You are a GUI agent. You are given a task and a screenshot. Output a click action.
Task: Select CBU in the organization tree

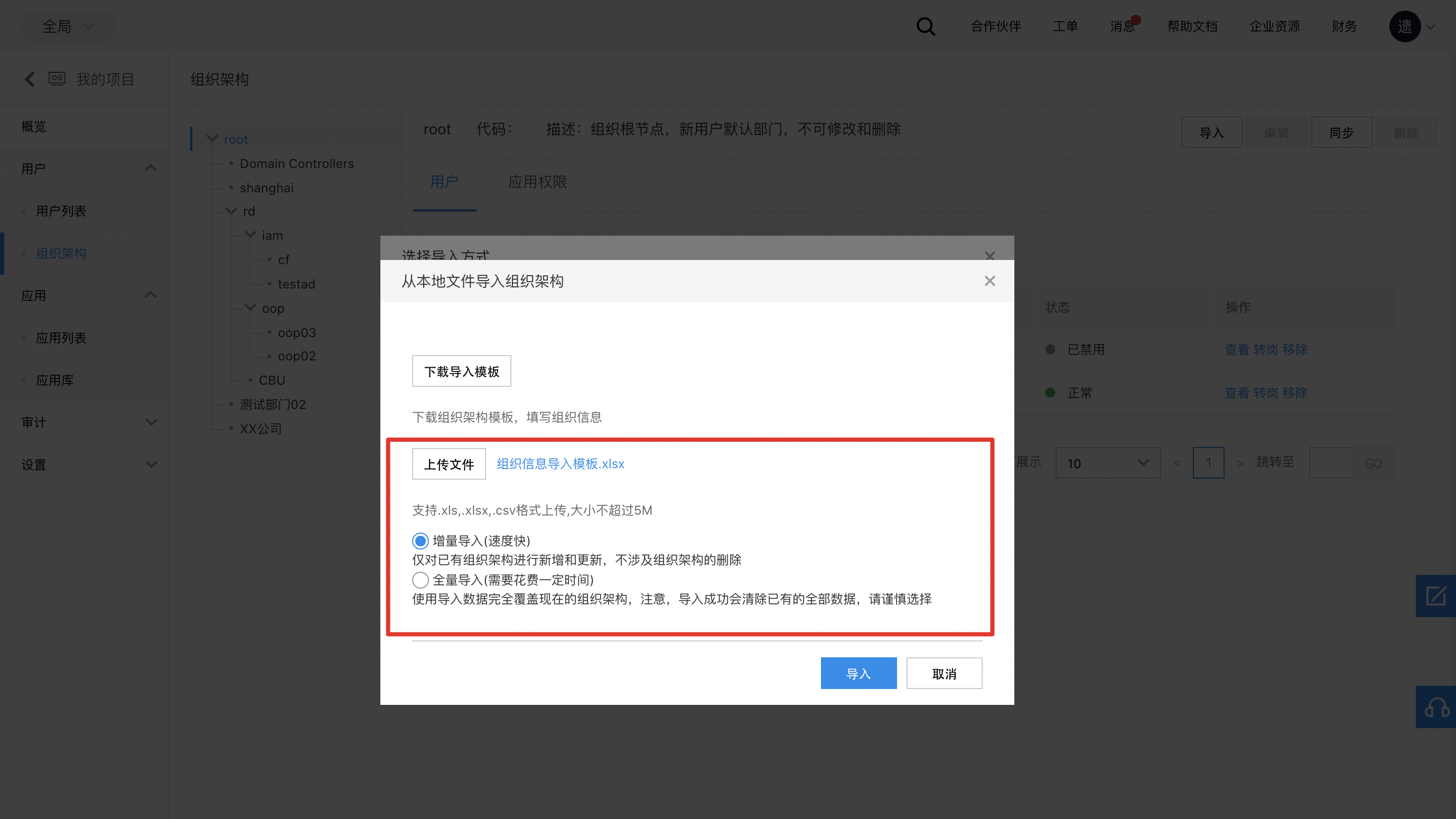[x=272, y=380]
